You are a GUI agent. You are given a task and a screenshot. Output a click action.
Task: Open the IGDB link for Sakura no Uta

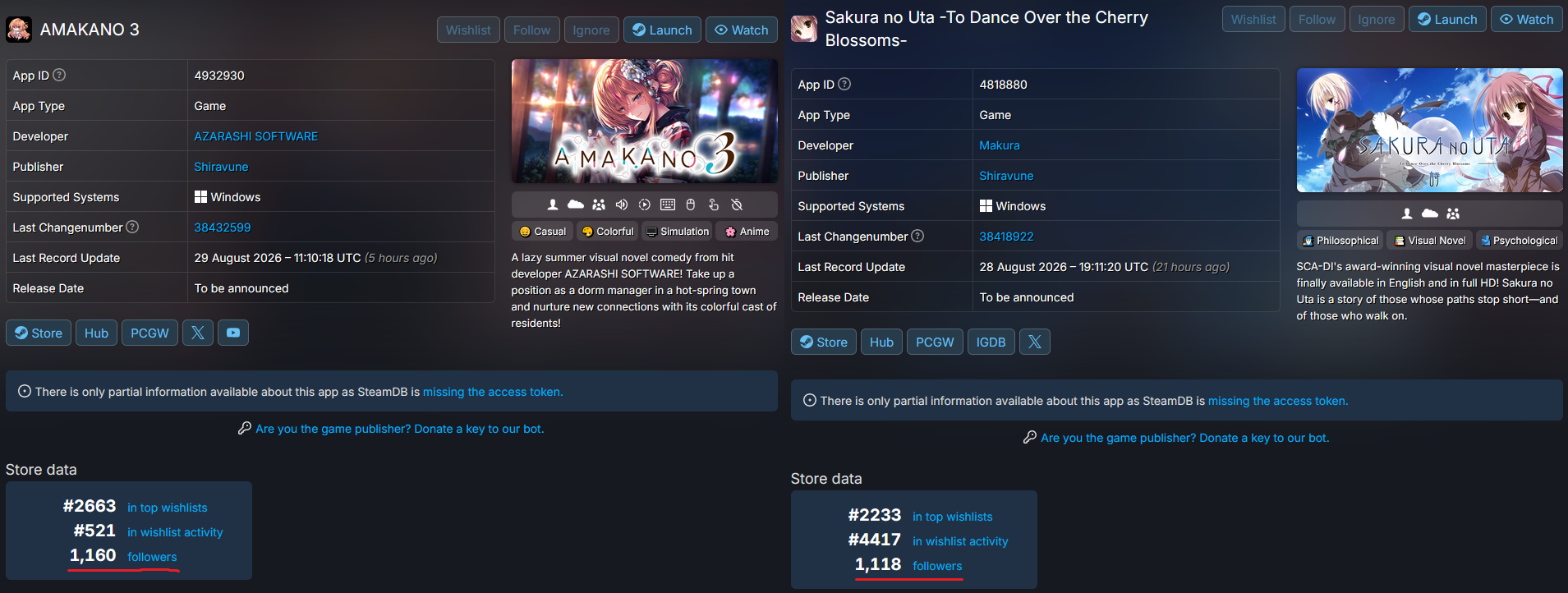[991, 342]
